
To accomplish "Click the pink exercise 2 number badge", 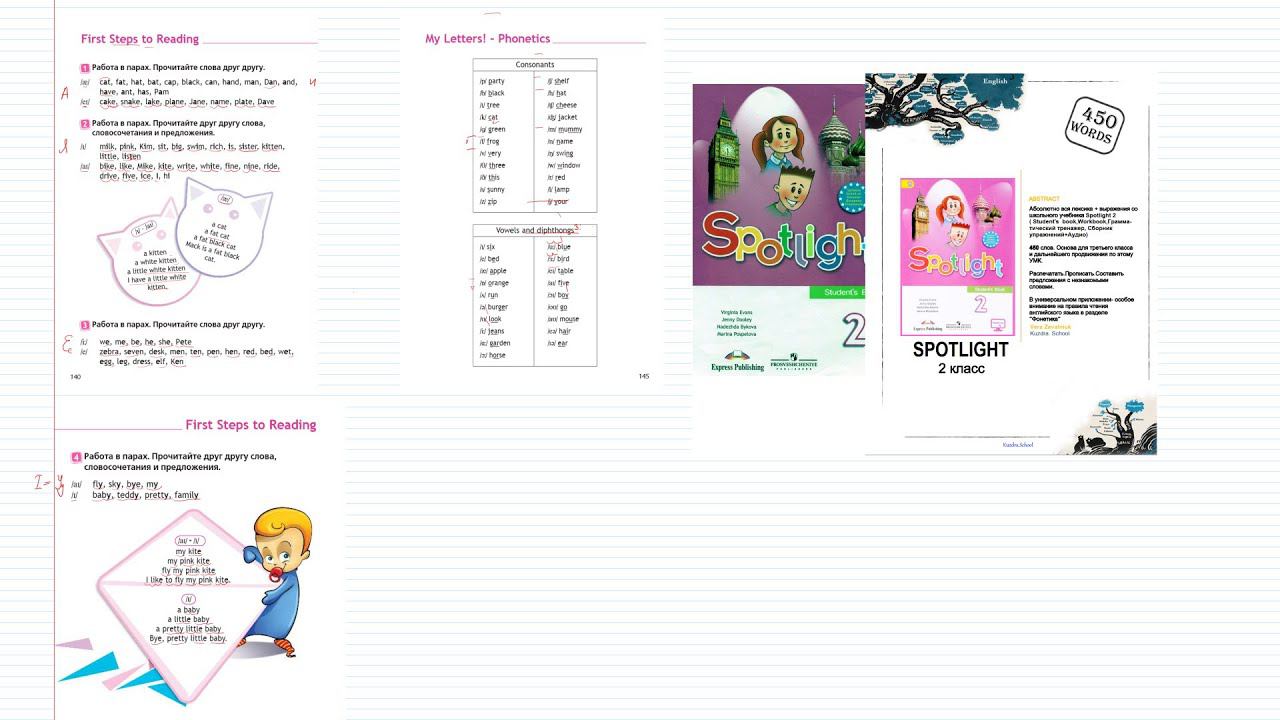I will click(85, 124).
